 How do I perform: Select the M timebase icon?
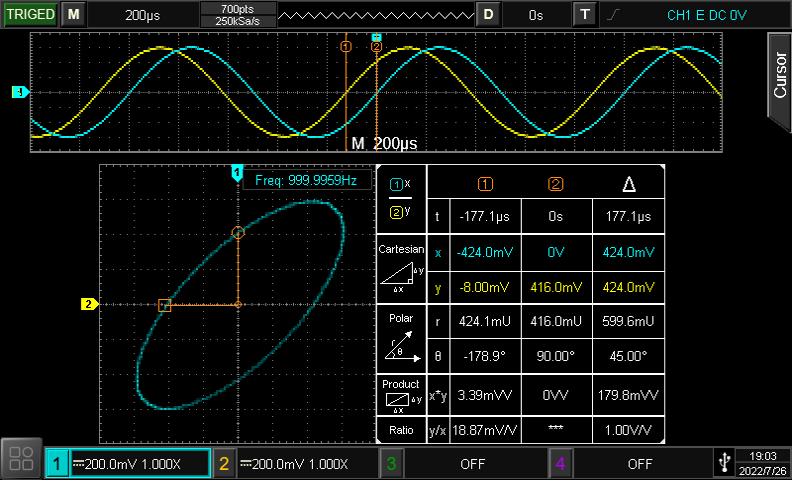[x=73, y=15]
